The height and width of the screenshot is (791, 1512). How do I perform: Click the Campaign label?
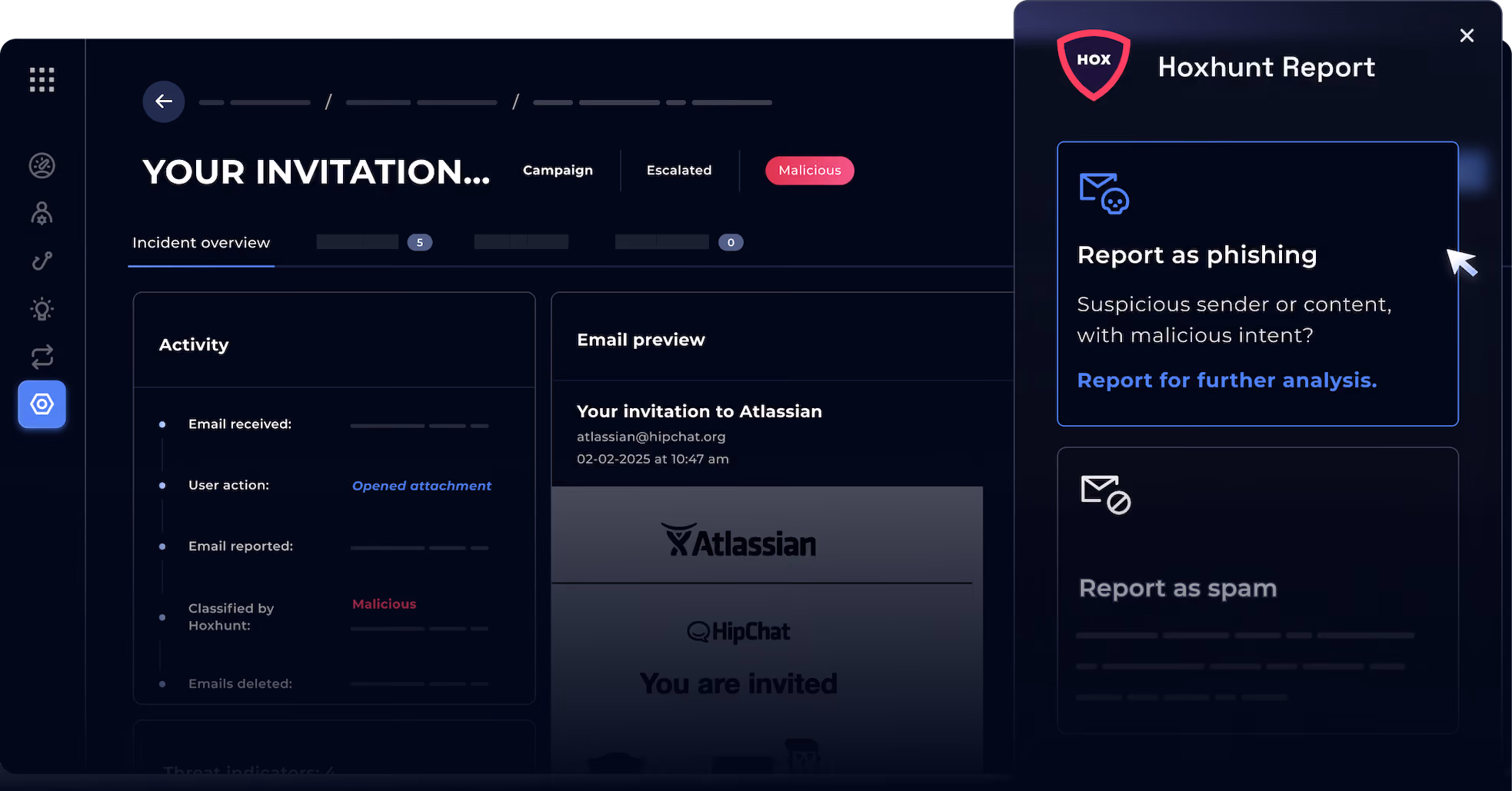point(558,170)
